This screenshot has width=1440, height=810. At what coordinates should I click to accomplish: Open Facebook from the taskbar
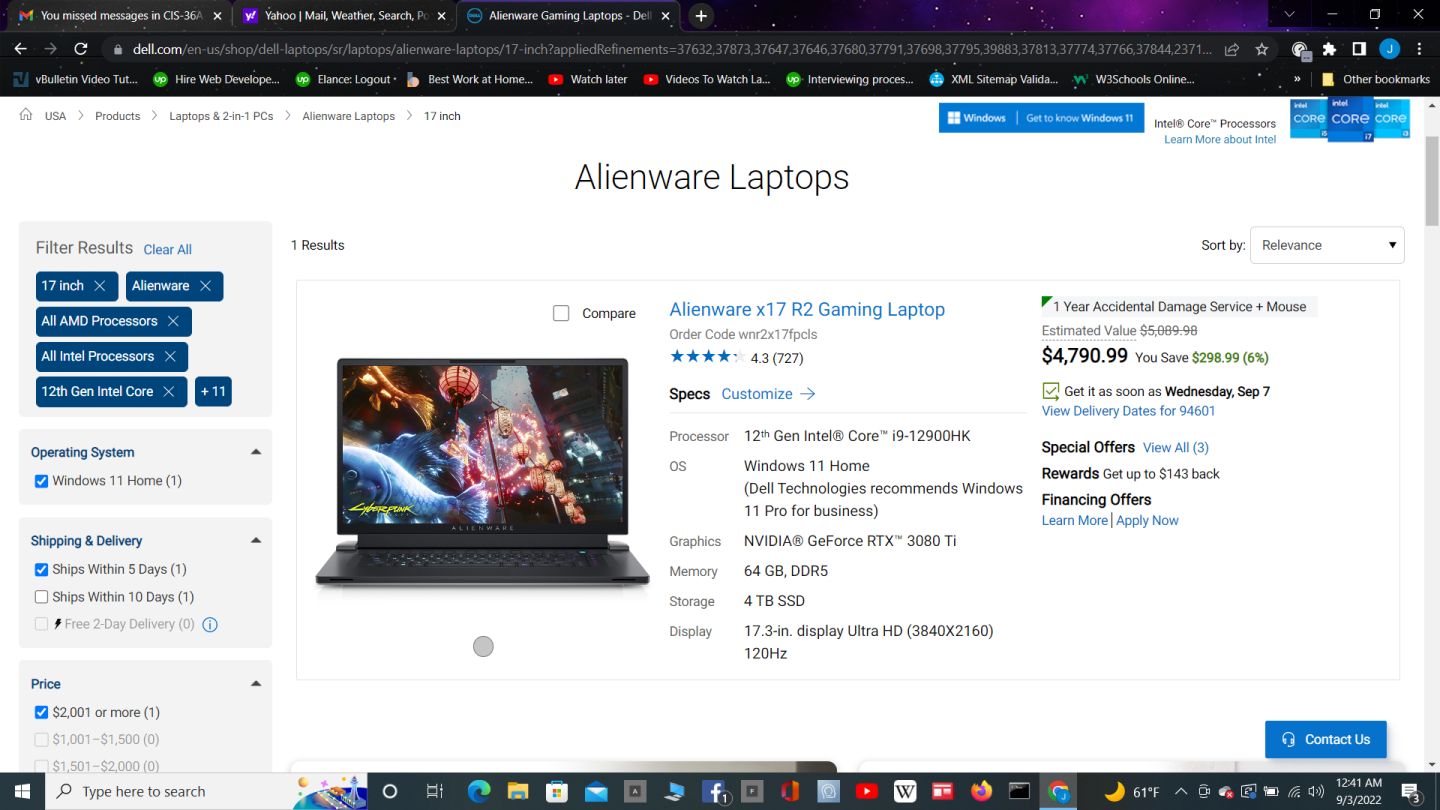coord(714,791)
